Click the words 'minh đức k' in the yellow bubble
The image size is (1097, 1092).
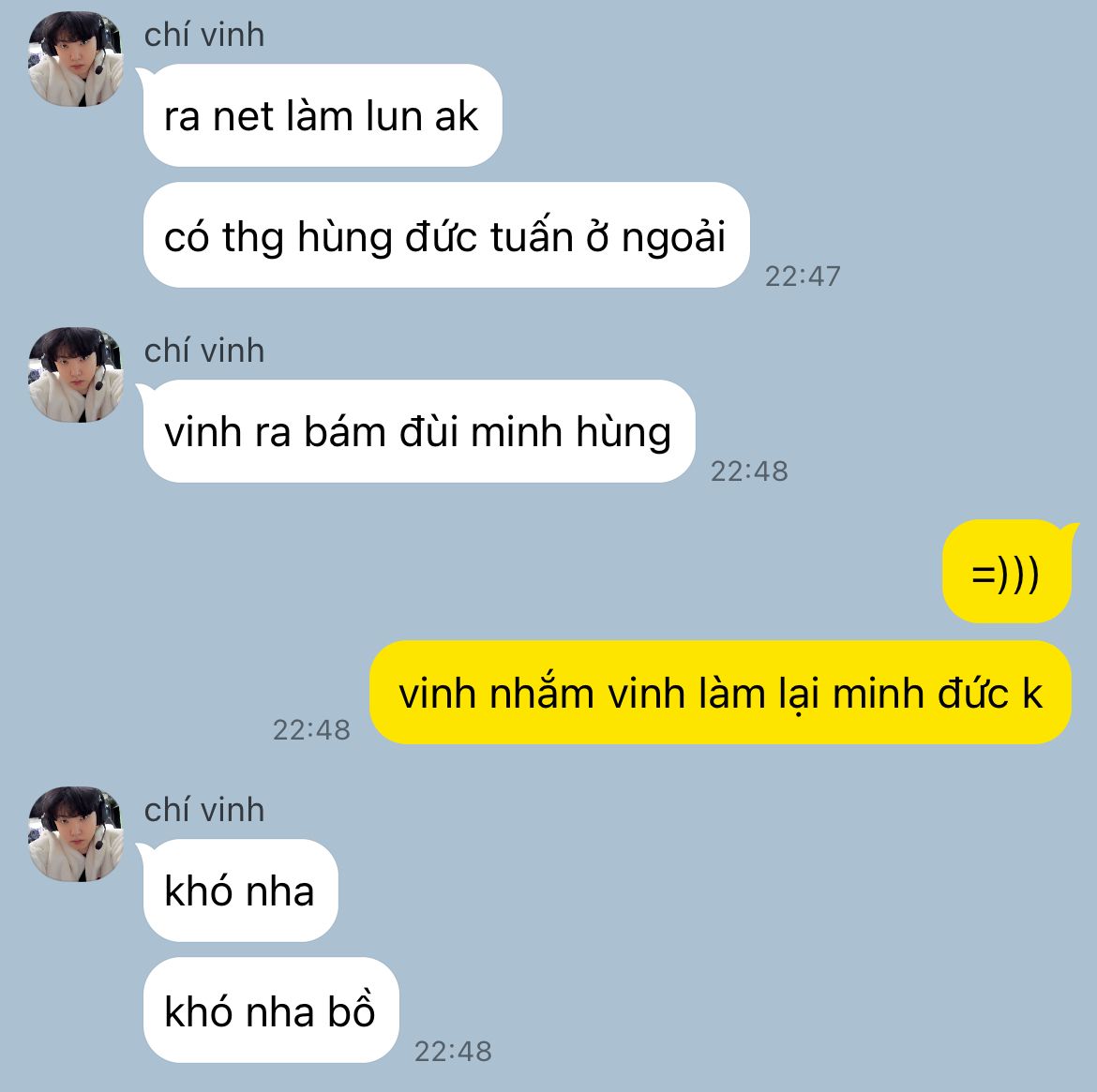coord(938,694)
